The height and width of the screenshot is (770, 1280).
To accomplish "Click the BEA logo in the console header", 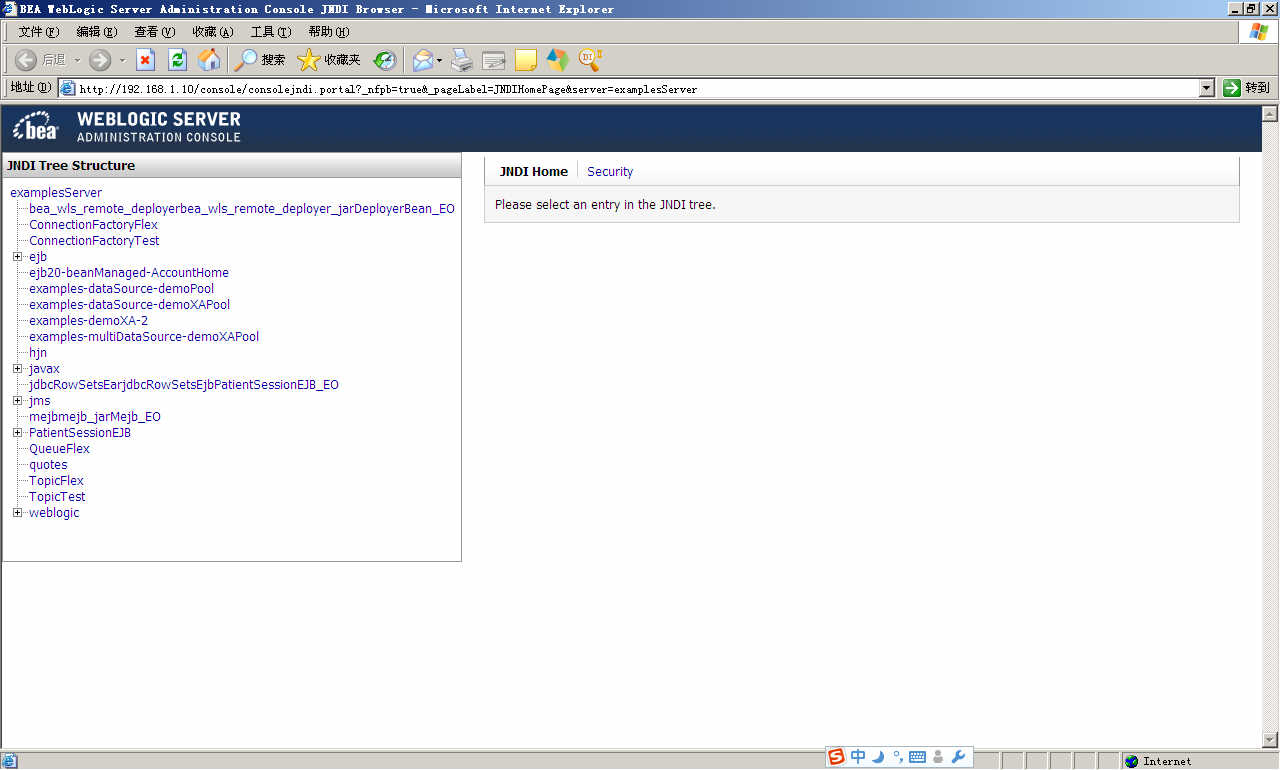I will (x=36, y=127).
